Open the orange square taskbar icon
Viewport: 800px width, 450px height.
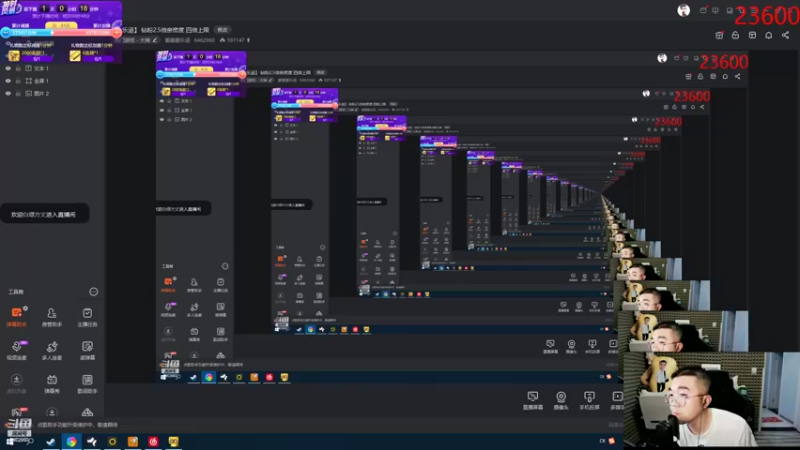[133, 441]
